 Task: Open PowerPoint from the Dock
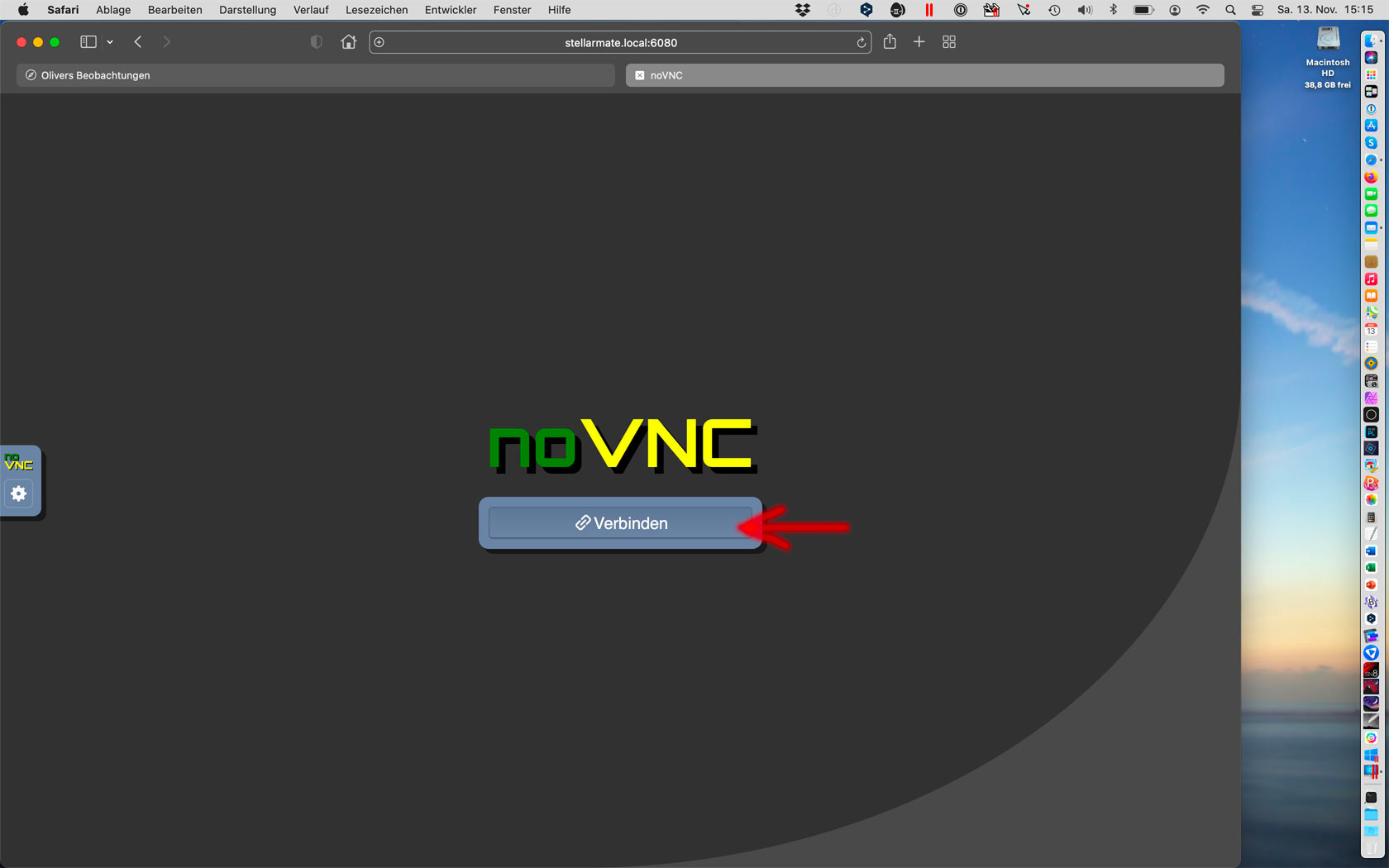coord(1371,584)
